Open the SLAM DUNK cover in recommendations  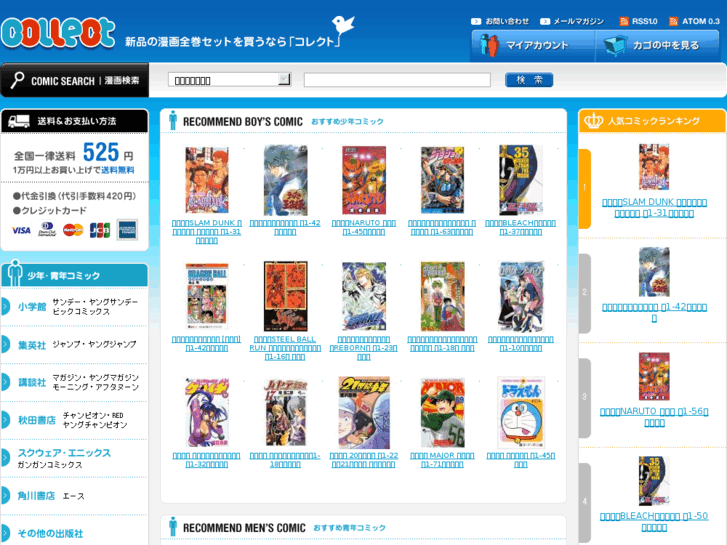point(207,180)
